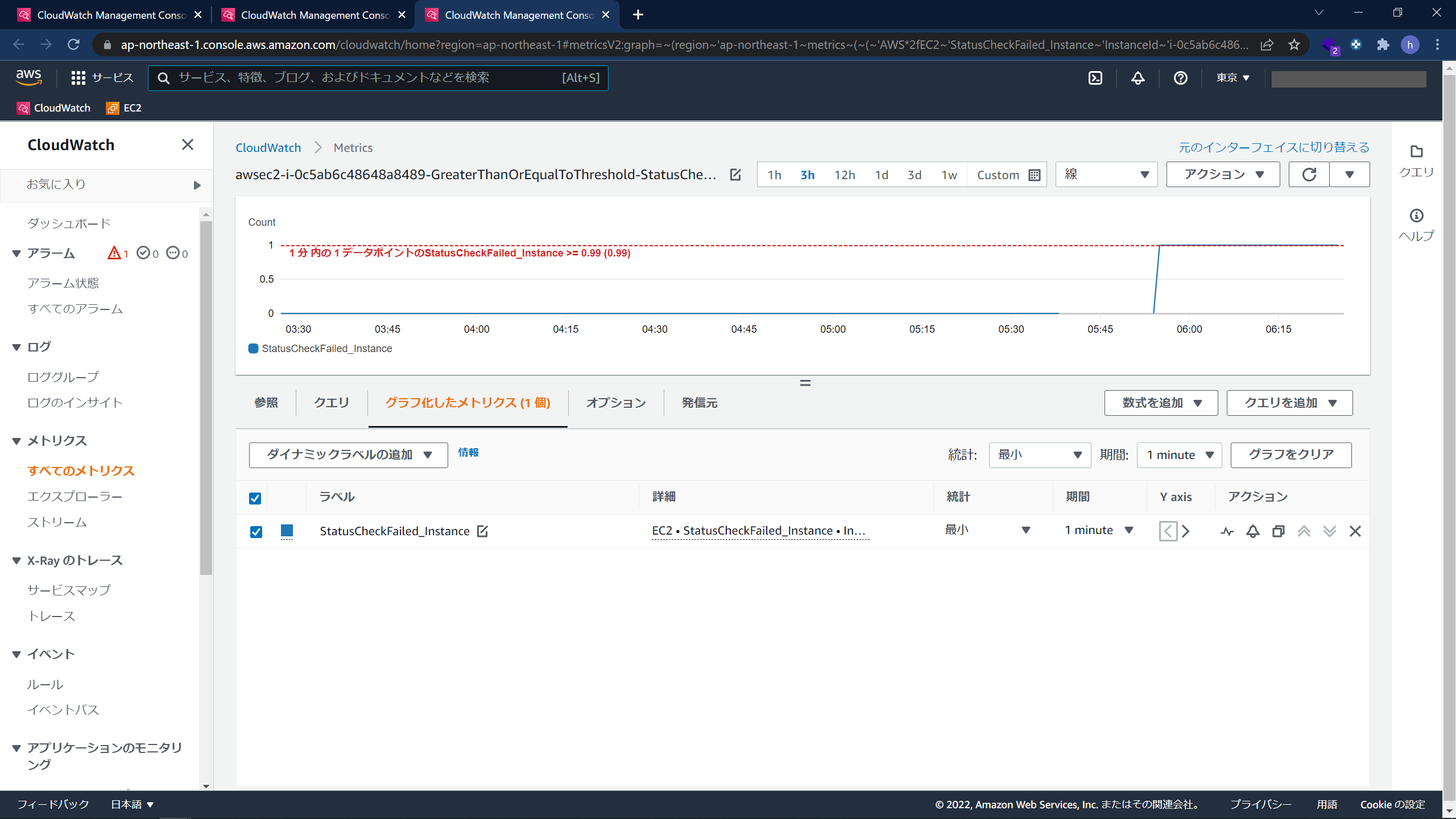1456x819 pixels.
Task: Open the 東京 region selector
Action: point(1232,78)
